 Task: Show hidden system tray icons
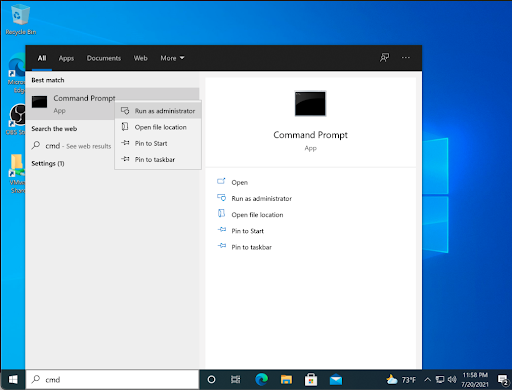point(428,379)
